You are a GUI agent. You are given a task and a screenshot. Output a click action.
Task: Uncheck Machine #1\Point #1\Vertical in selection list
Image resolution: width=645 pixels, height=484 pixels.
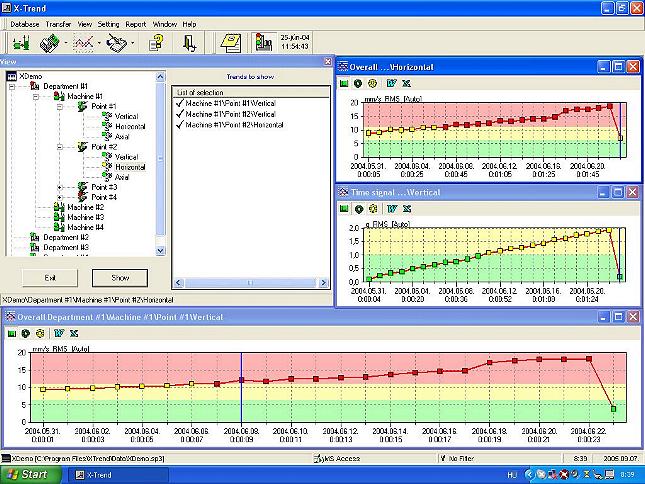click(180, 103)
